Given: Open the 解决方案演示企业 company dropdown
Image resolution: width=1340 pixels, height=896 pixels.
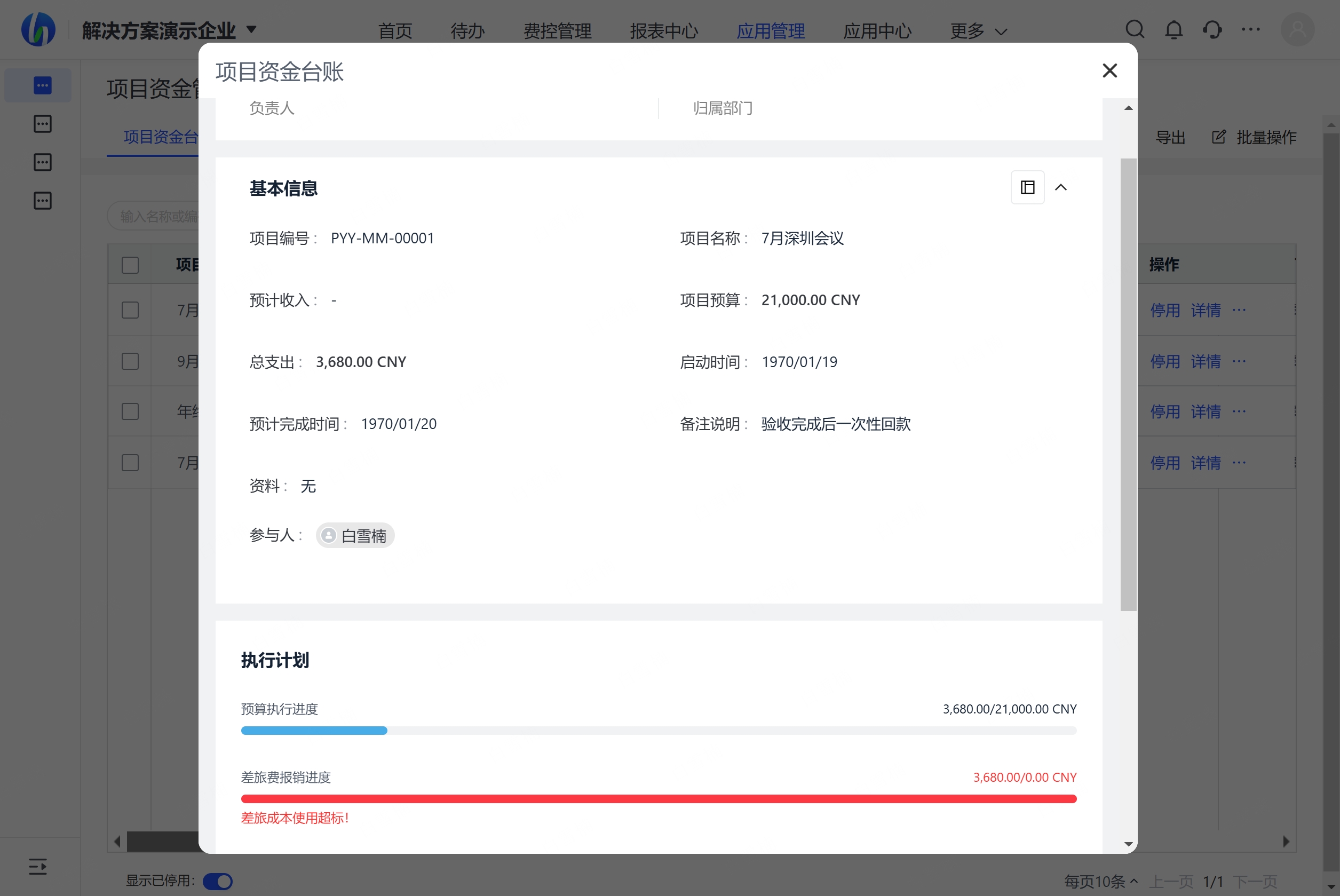Looking at the screenshot, I should pyautogui.click(x=251, y=29).
